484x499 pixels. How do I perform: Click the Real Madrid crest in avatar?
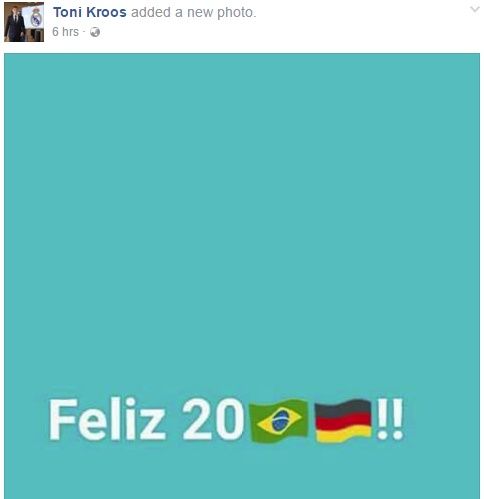pyautogui.click(x=36, y=18)
